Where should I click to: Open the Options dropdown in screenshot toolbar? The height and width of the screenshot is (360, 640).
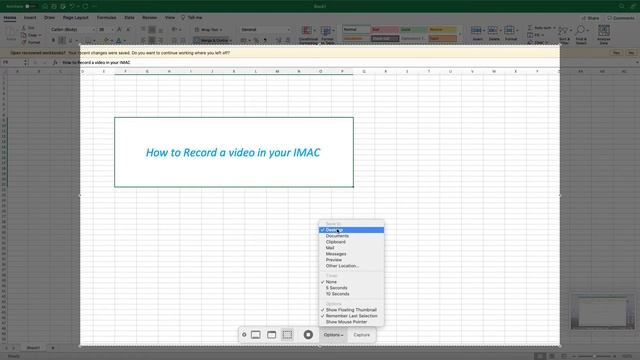333,335
